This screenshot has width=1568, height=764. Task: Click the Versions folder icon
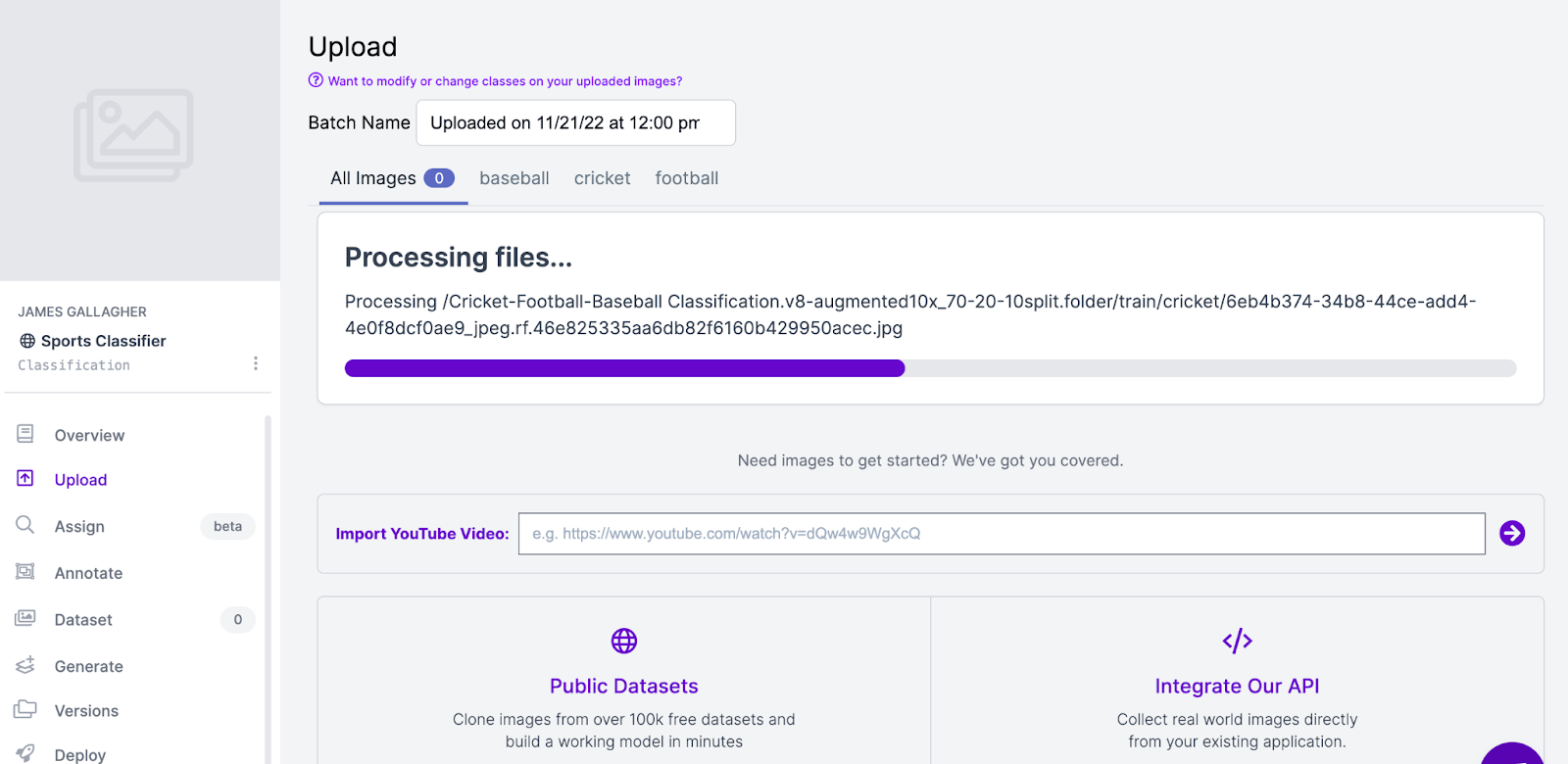pos(25,709)
